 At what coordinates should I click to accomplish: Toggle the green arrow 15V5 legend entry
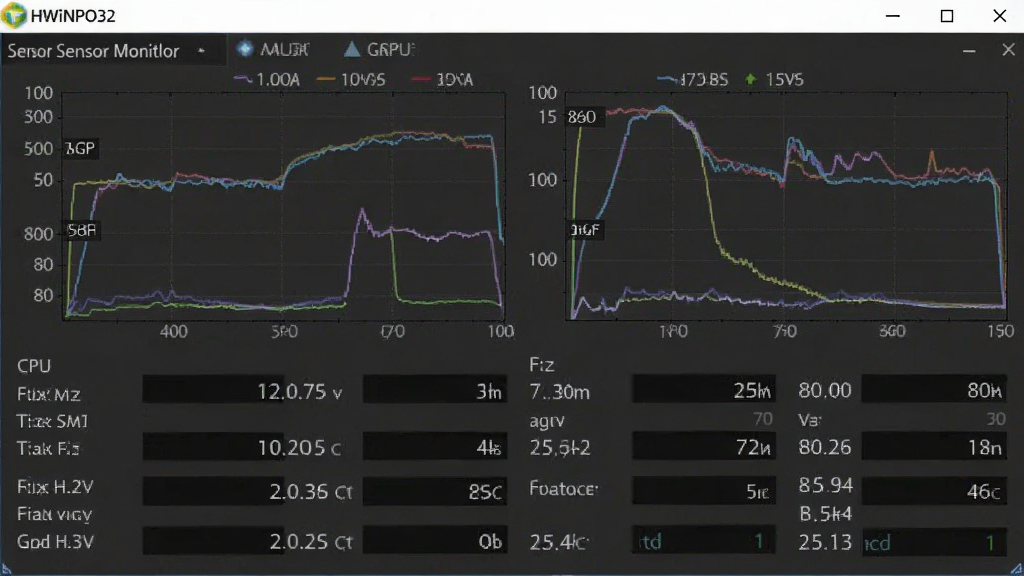pos(775,80)
